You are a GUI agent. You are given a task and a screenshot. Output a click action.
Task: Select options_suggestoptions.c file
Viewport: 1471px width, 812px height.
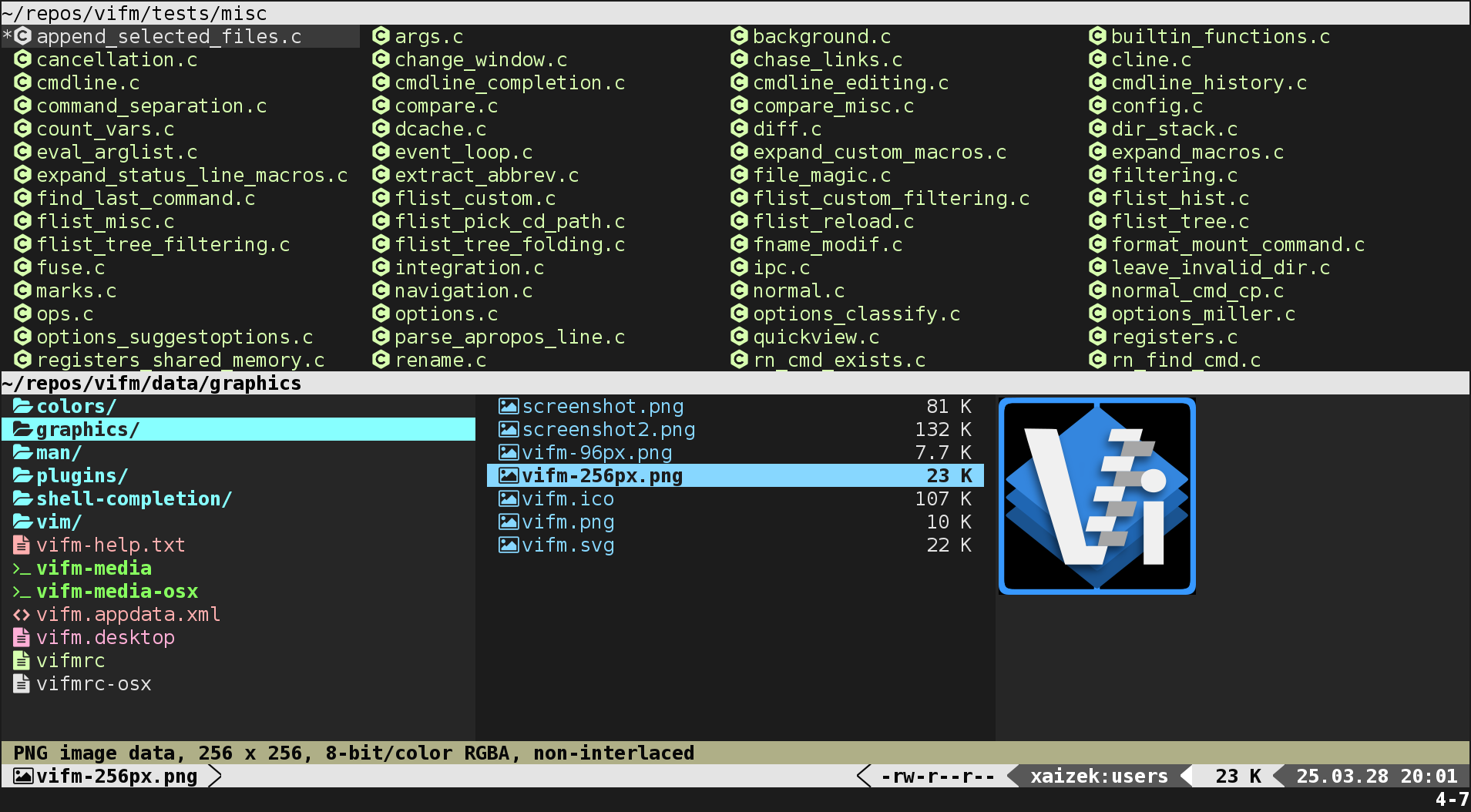point(175,337)
